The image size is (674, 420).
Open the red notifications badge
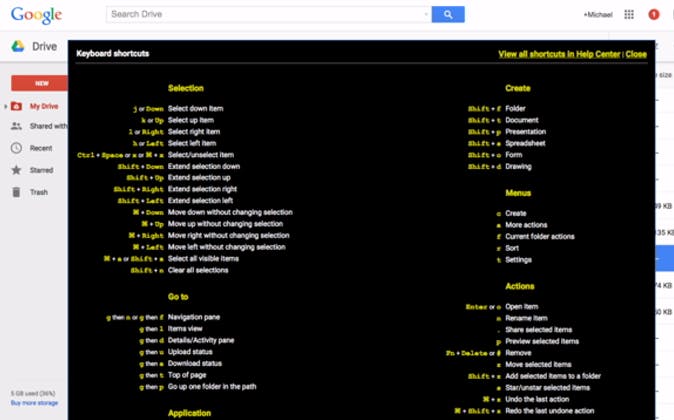(654, 15)
